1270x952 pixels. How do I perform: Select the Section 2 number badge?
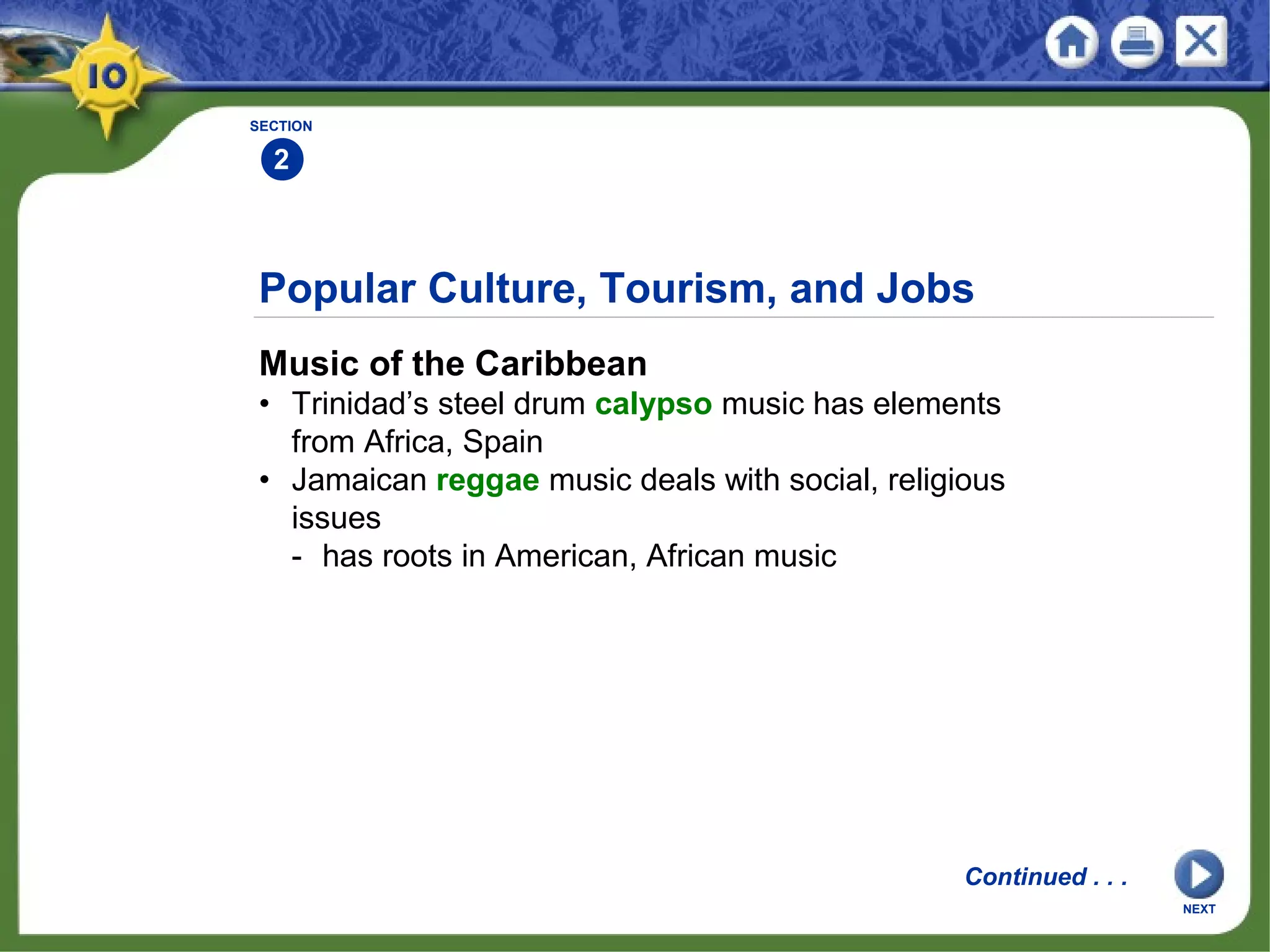(282, 159)
